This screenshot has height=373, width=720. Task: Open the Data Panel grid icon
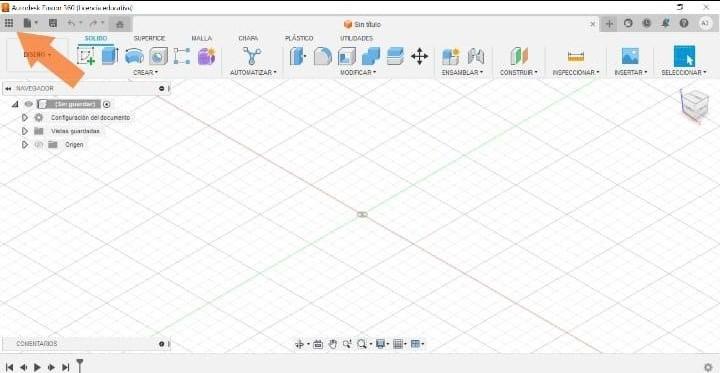[x=8, y=23]
